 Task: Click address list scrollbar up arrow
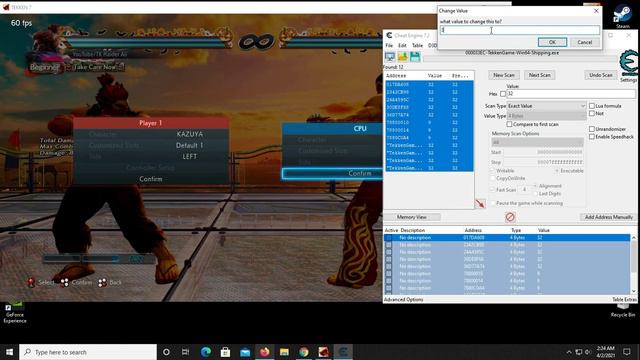click(633, 237)
